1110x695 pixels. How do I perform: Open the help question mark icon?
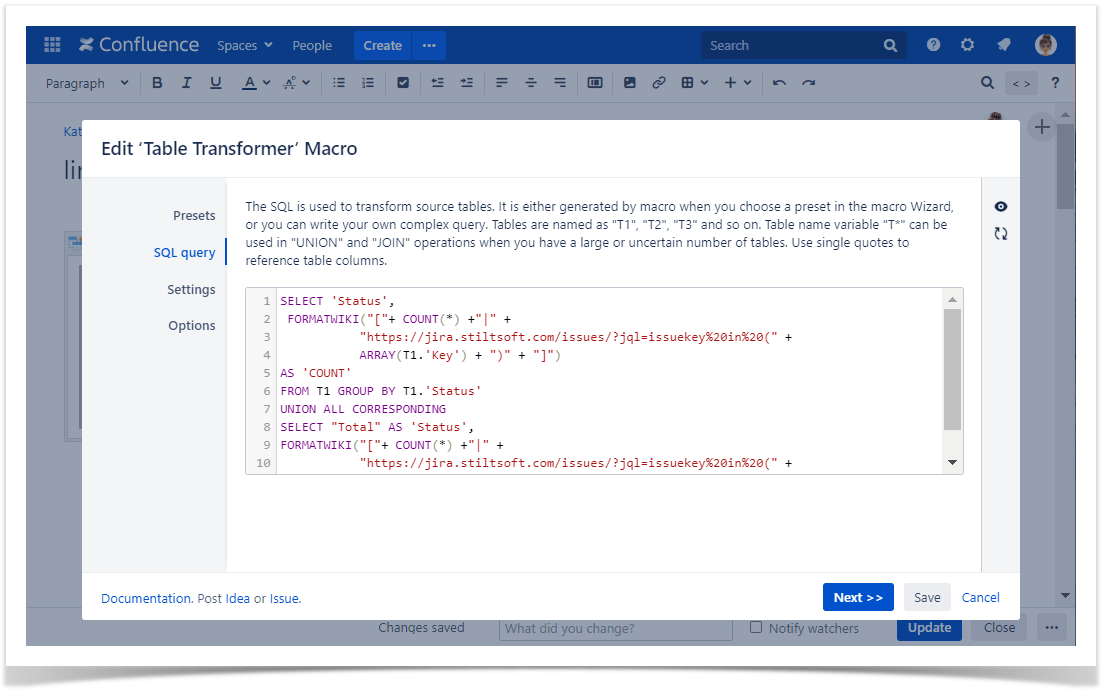(x=934, y=45)
